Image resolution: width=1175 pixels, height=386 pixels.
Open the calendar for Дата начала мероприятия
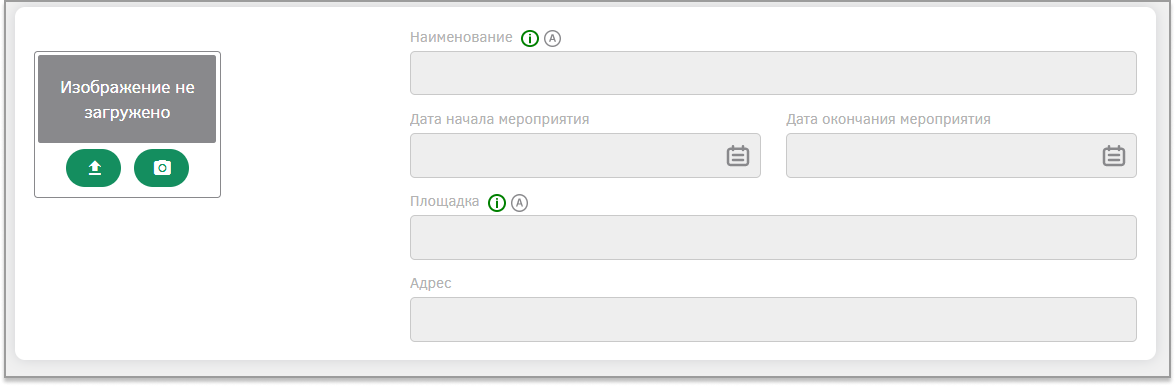tap(738, 156)
